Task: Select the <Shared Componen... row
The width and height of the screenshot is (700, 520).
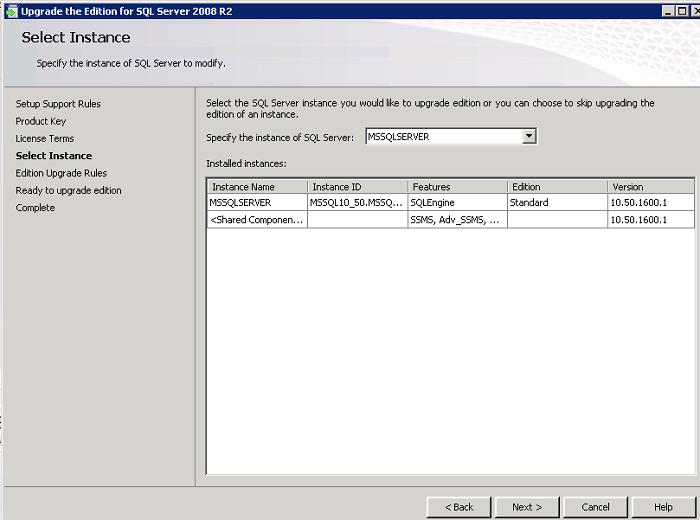Action: [451, 220]
